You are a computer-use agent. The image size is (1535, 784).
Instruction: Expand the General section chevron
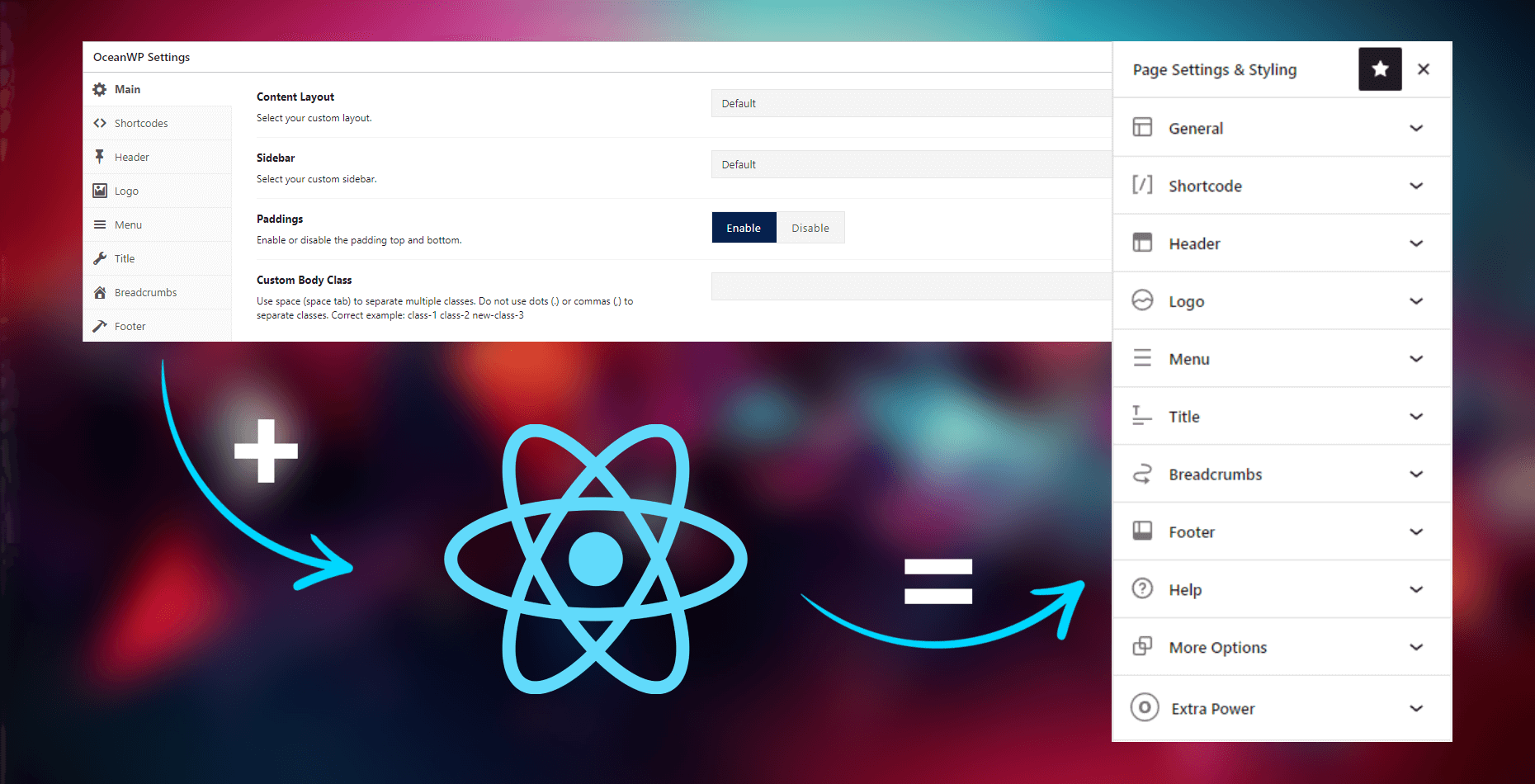point(1416,128)
